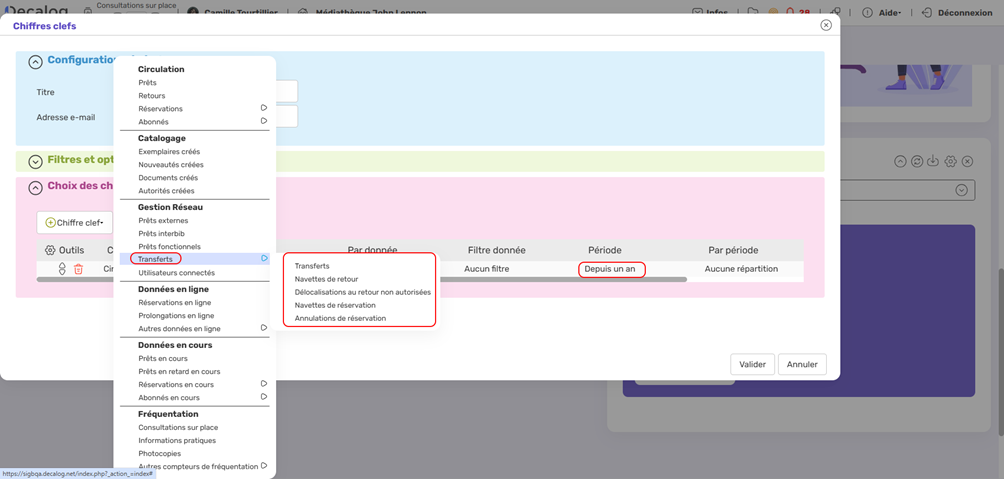Select Navettes de retour submenu item
The width and height of the screenshot is (1004, 479).
coord(326,279)
